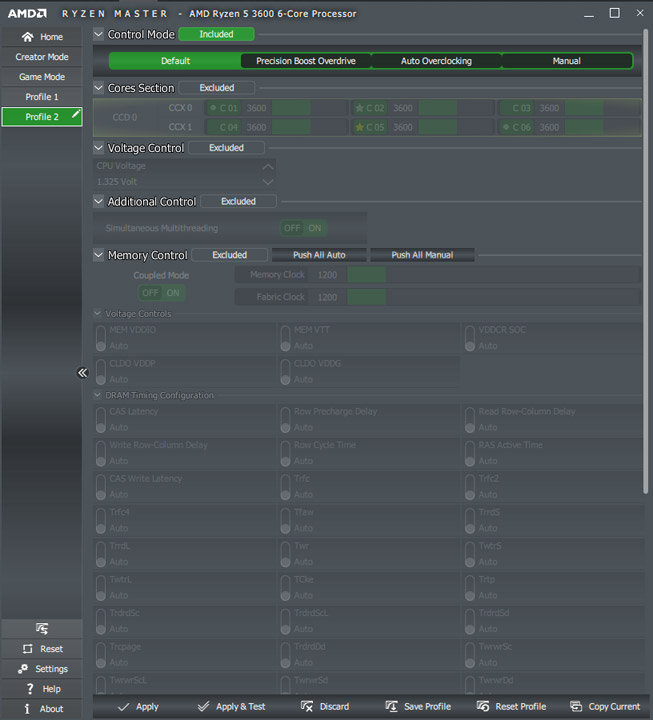Click the About info icon
Screen dimensions: 653x720
coord(27,709)
